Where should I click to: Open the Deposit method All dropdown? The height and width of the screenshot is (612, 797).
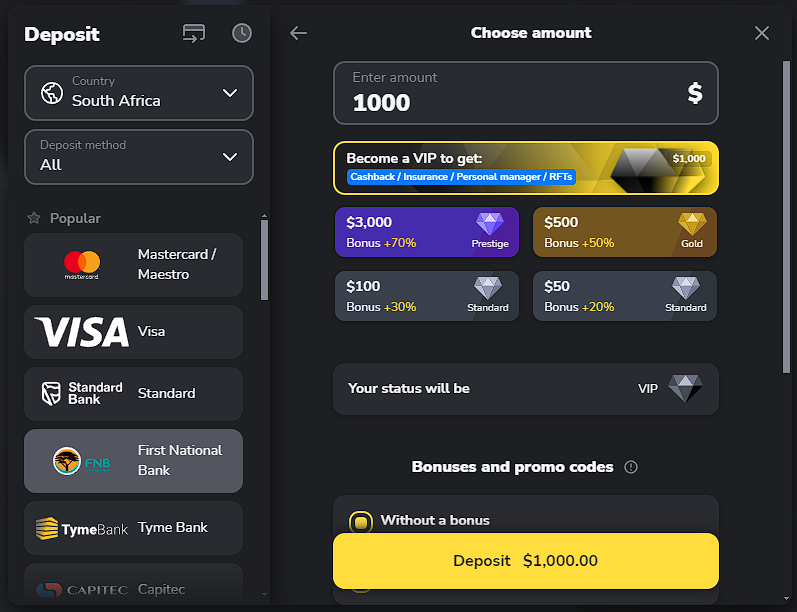(x=139, y=157)
